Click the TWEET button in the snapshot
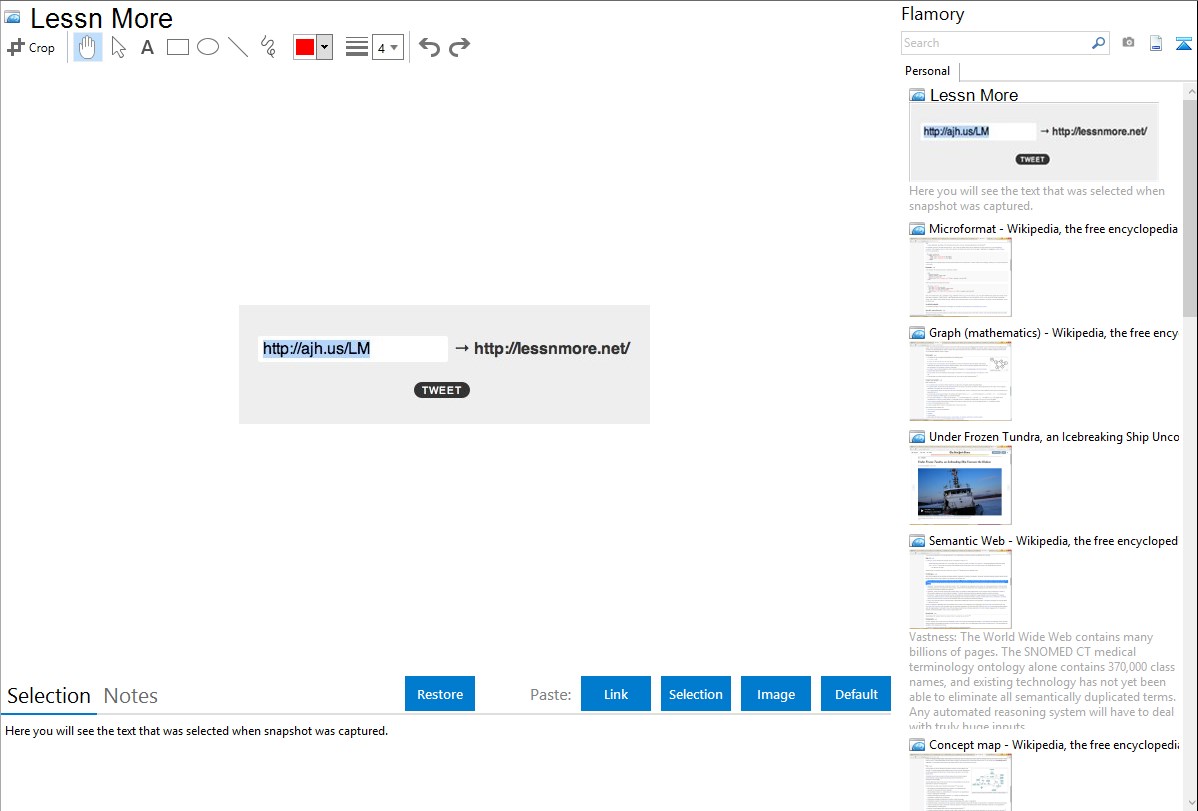This screenshot has height=811, width=1198. coord(442,390)
